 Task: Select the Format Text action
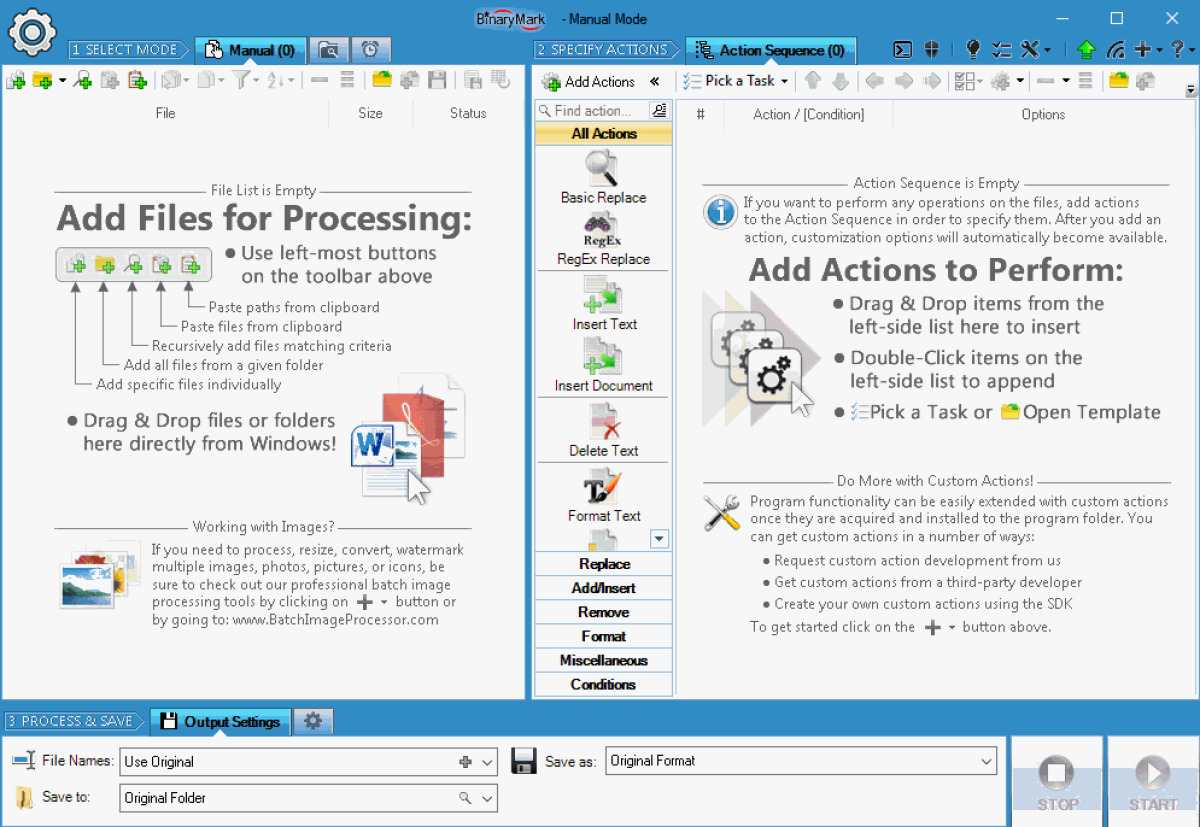[603, 497]
